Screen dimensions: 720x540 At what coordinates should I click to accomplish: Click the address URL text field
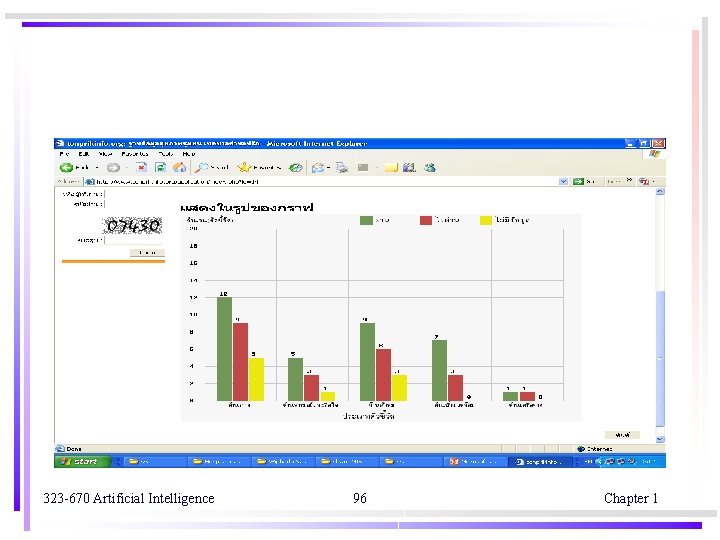pyautogui.click(x=326, y=182)
